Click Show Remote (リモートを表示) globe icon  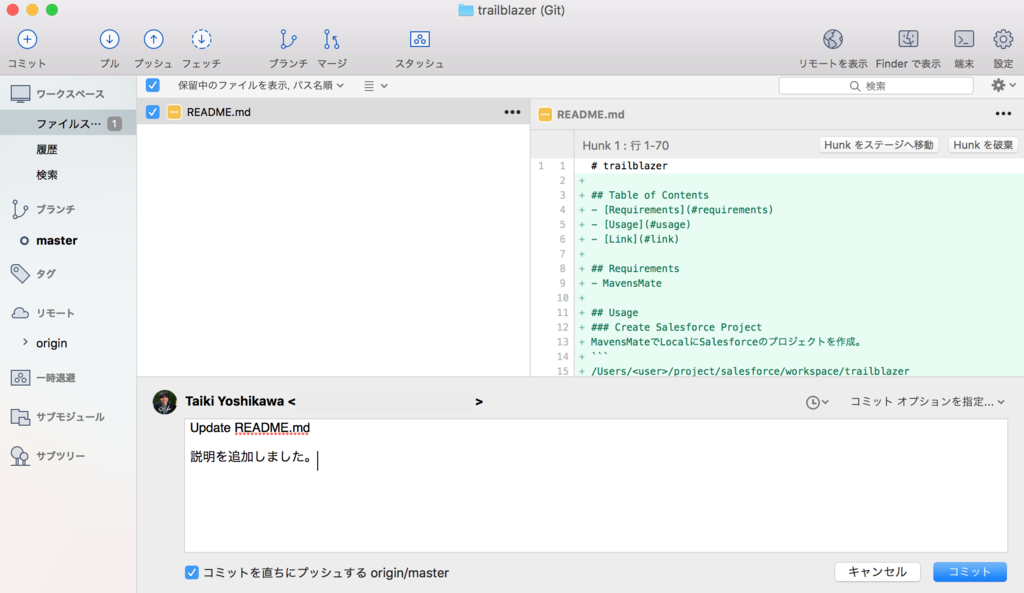pyautogui.click(x=833, y=39)
